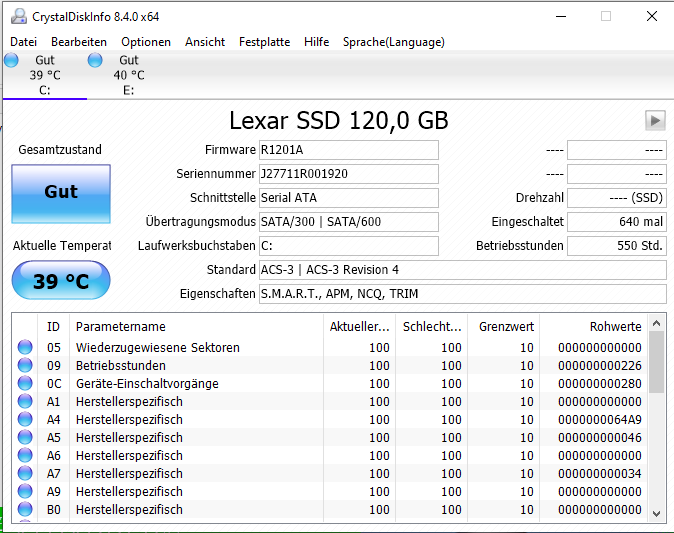The image size is (674, 533).
Task: Click status orb for row 05
Action: (25, 347)
